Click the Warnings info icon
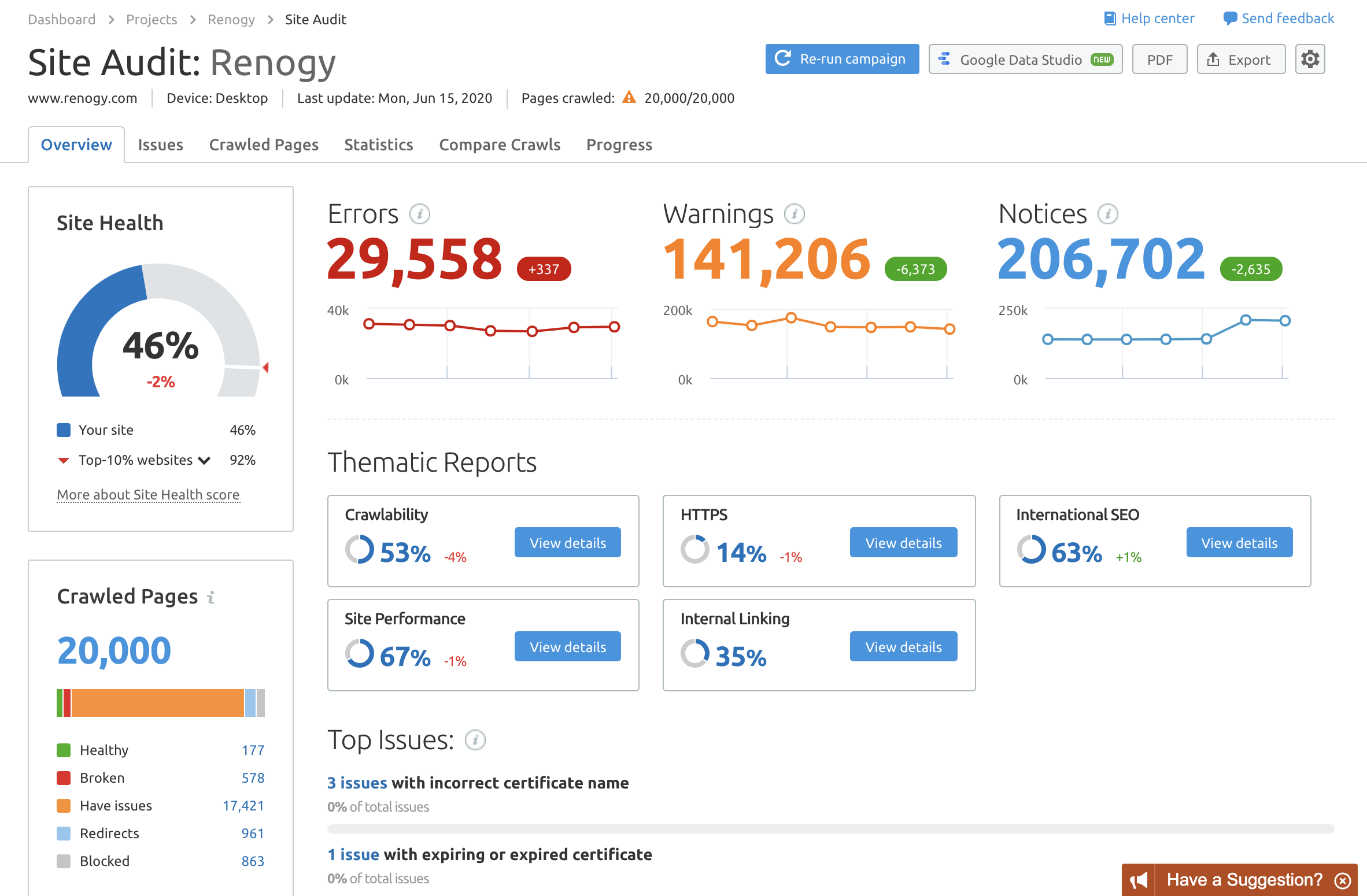 [x=795, y=214]
